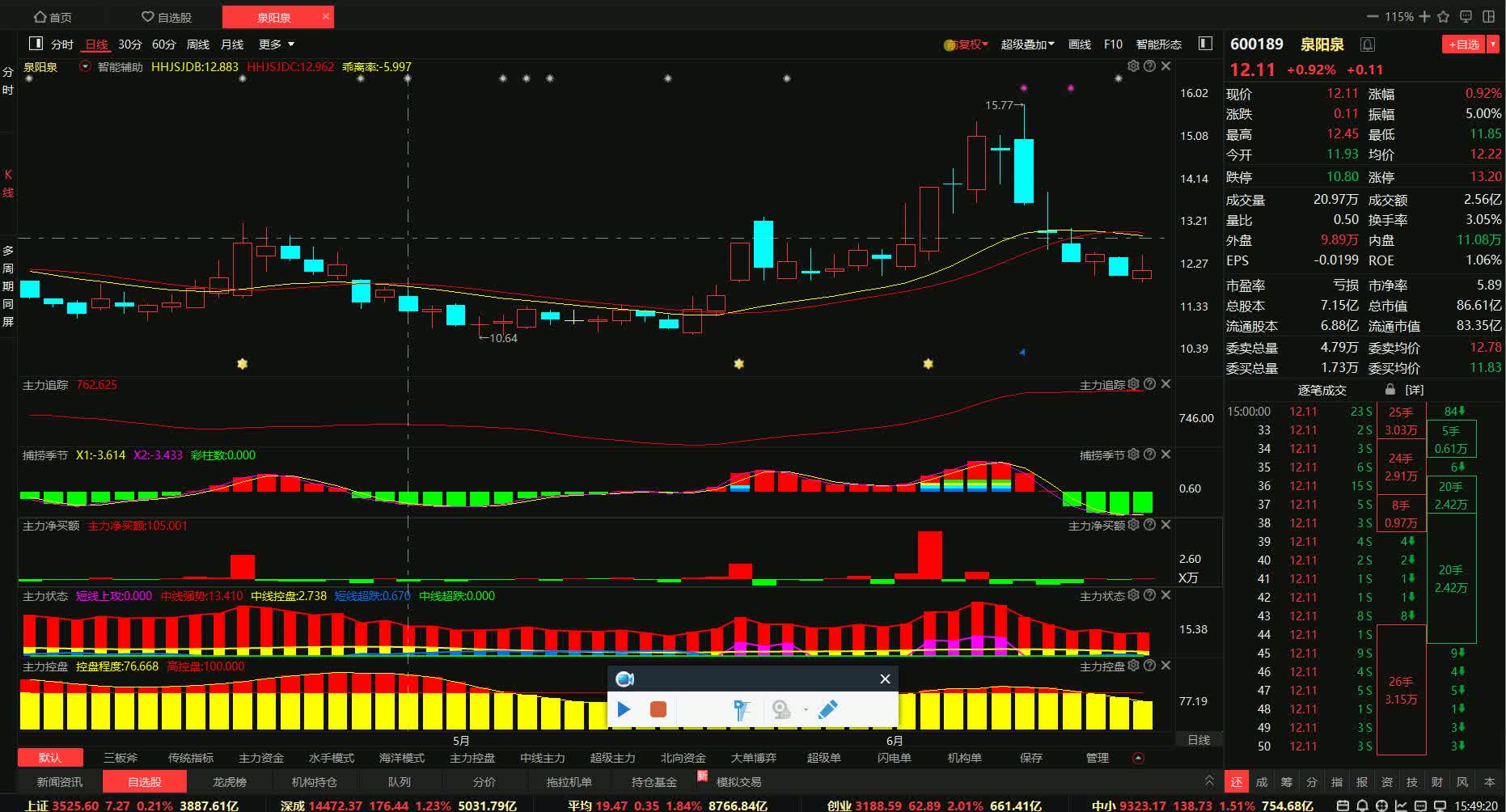The image size is (1506, 812).
Task: Open the 超级叠加 overlay dropdown
Action: [1027, 44]
